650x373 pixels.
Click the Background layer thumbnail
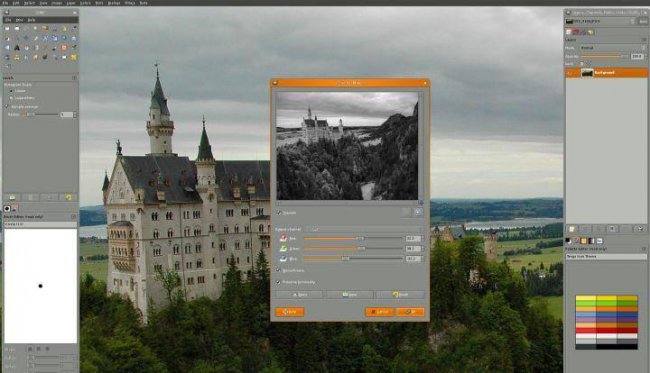pyautogui.click(x=587, y=73)
